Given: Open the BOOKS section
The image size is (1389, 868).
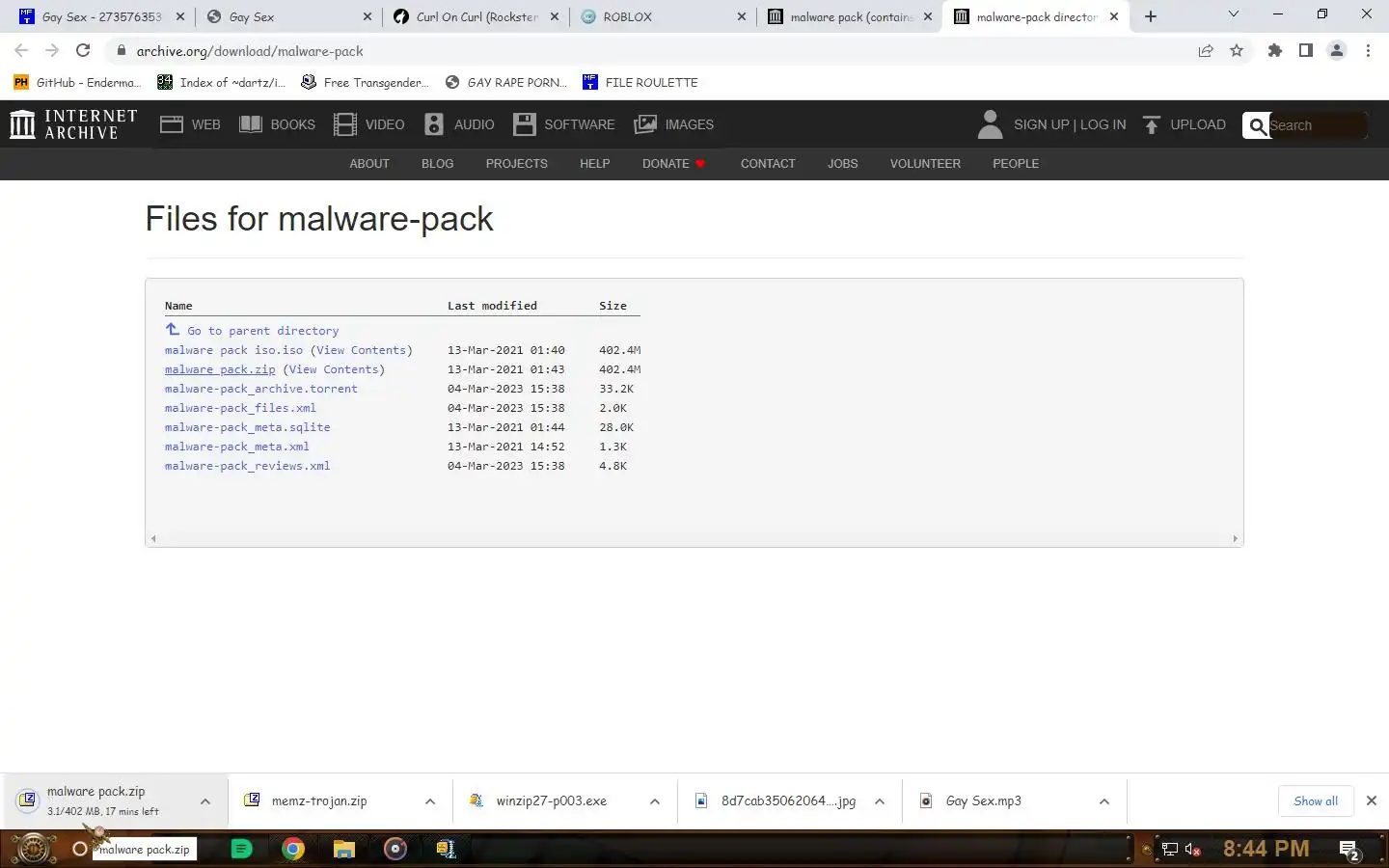Looking at the screenshot, I should 277,124.
